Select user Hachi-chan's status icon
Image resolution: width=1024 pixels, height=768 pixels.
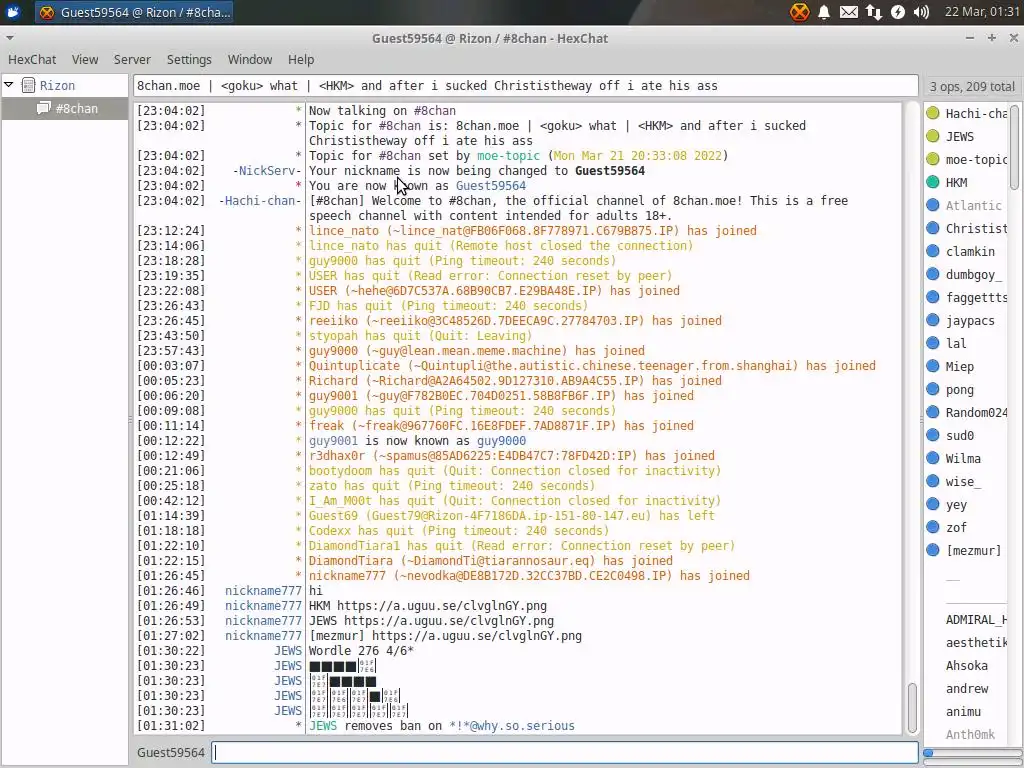(933, 113)
